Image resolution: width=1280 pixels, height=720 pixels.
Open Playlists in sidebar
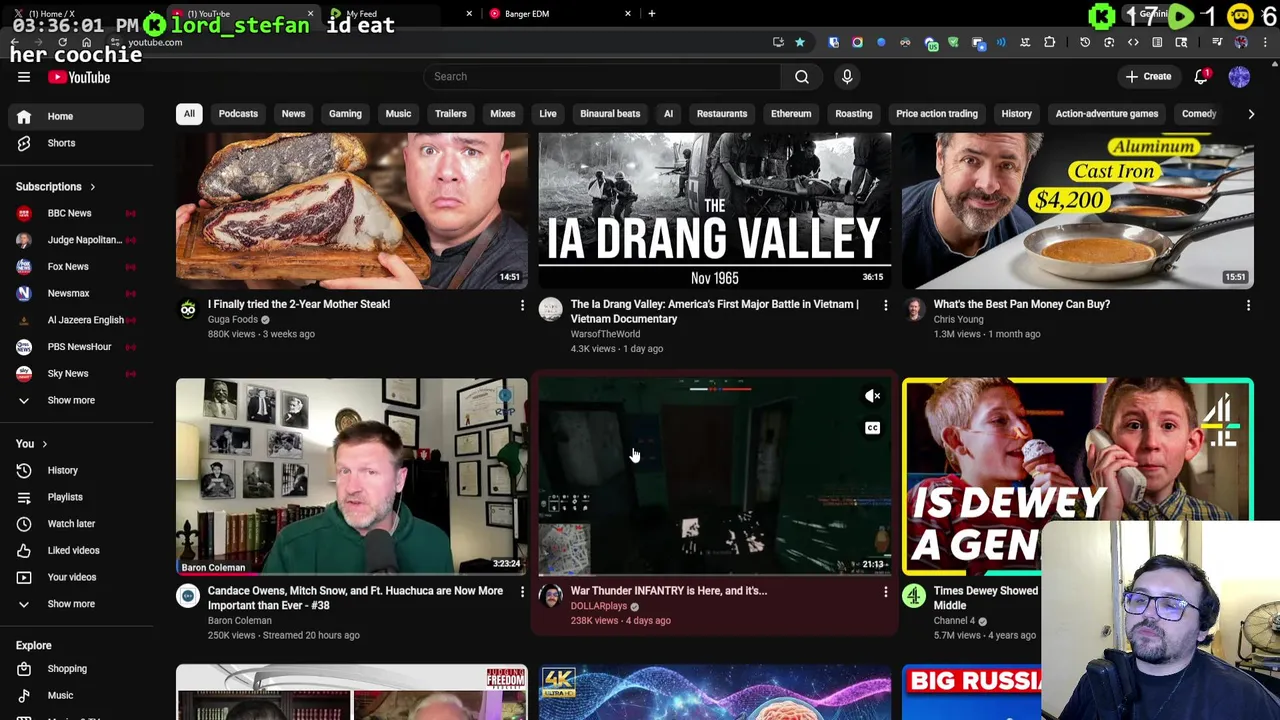[x=76, y=497]
